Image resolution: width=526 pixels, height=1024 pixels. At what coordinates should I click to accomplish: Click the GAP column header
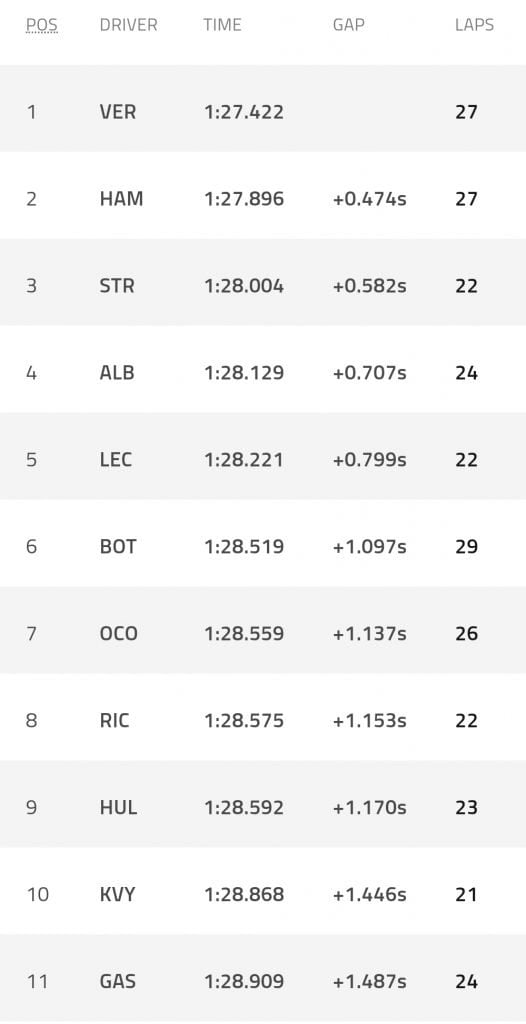[348, 25]
